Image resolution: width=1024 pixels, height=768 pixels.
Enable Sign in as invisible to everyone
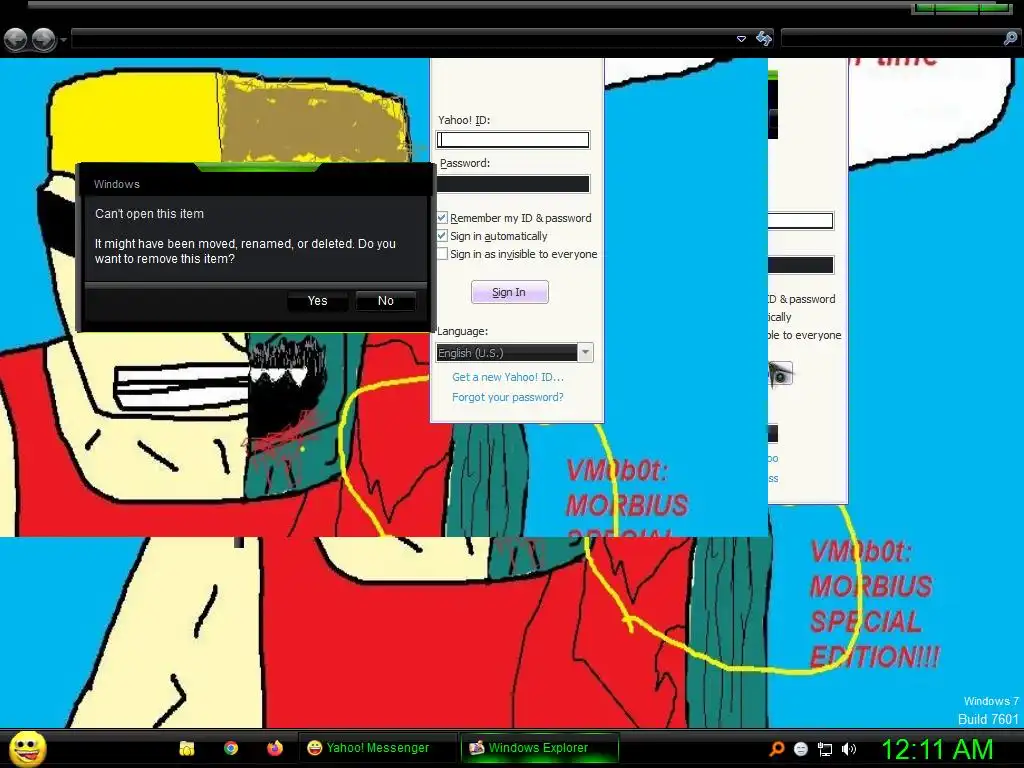pyautogui.click(x=442, y=254)
